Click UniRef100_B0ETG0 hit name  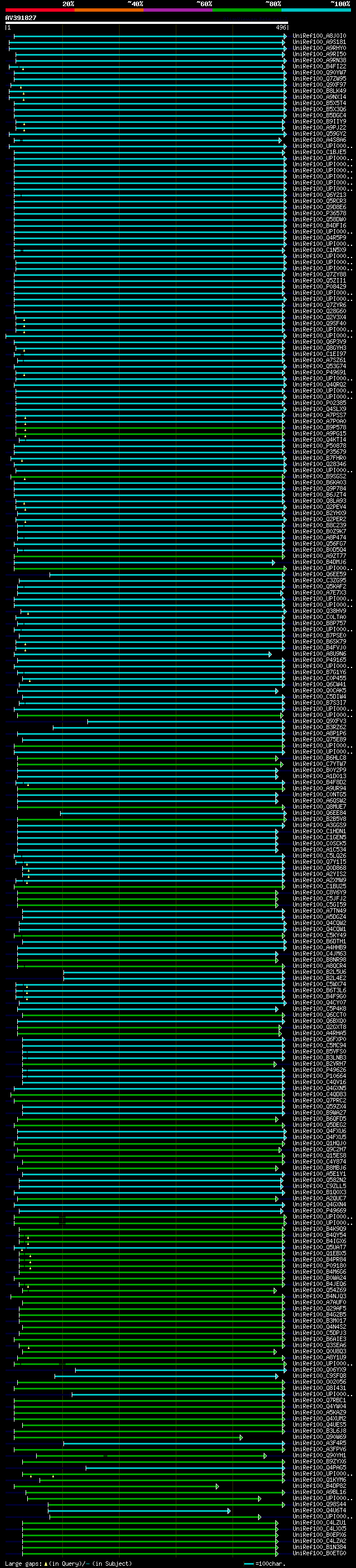pos(319,1554)
